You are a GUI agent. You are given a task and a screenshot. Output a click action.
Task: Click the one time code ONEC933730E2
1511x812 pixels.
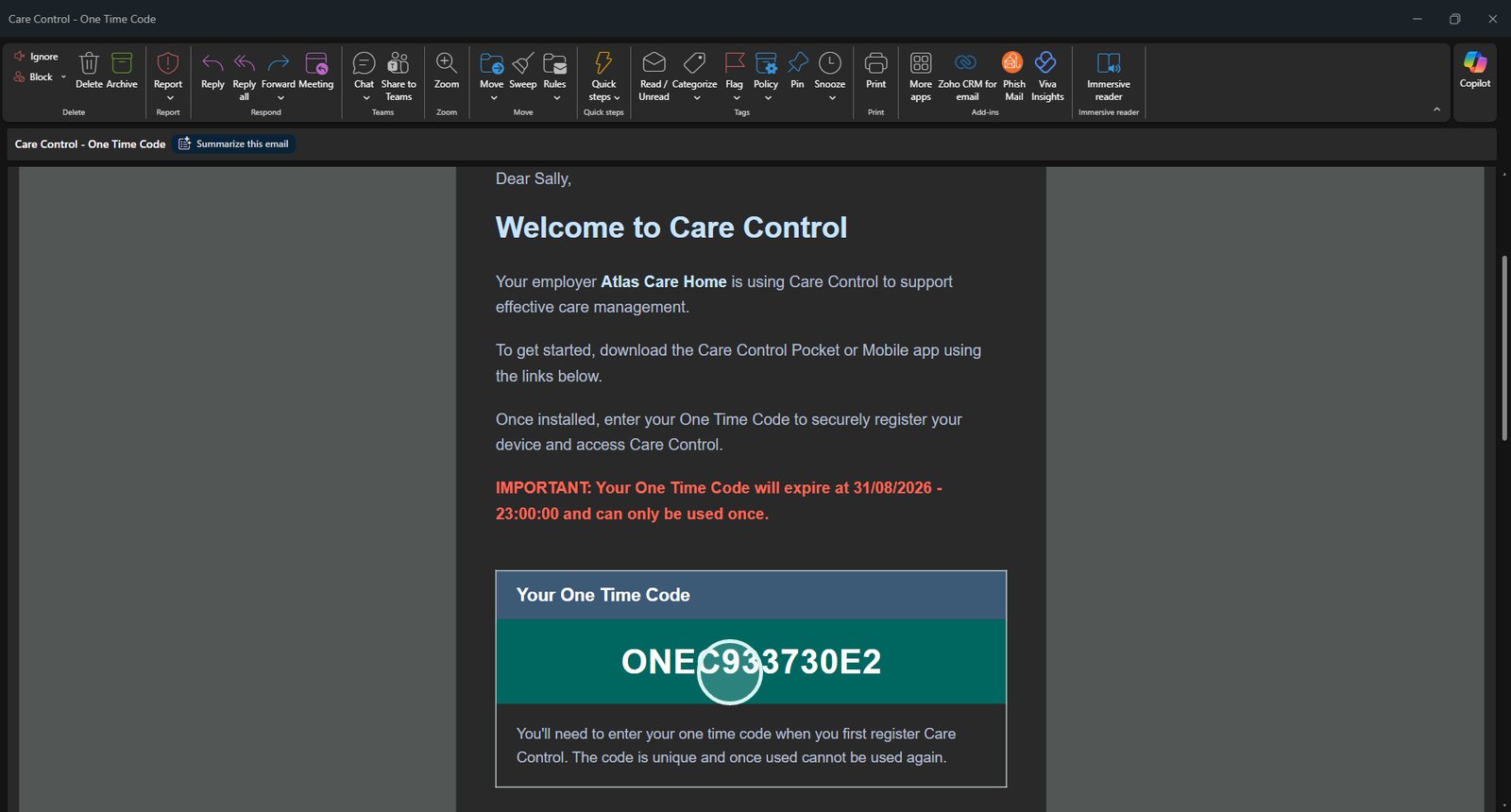pos(751,662)
